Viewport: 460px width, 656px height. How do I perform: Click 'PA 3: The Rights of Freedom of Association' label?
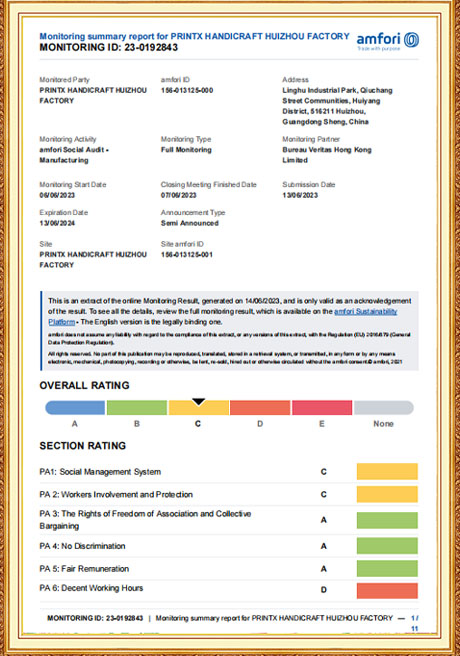coord(146,520)
